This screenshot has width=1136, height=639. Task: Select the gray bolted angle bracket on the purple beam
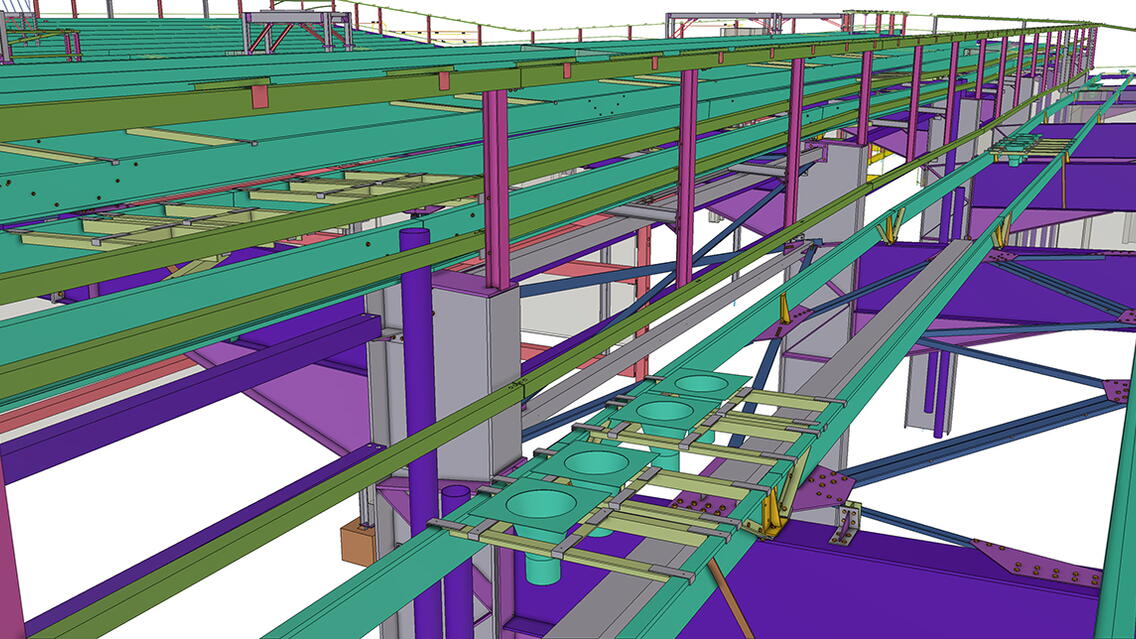point(845,525)
